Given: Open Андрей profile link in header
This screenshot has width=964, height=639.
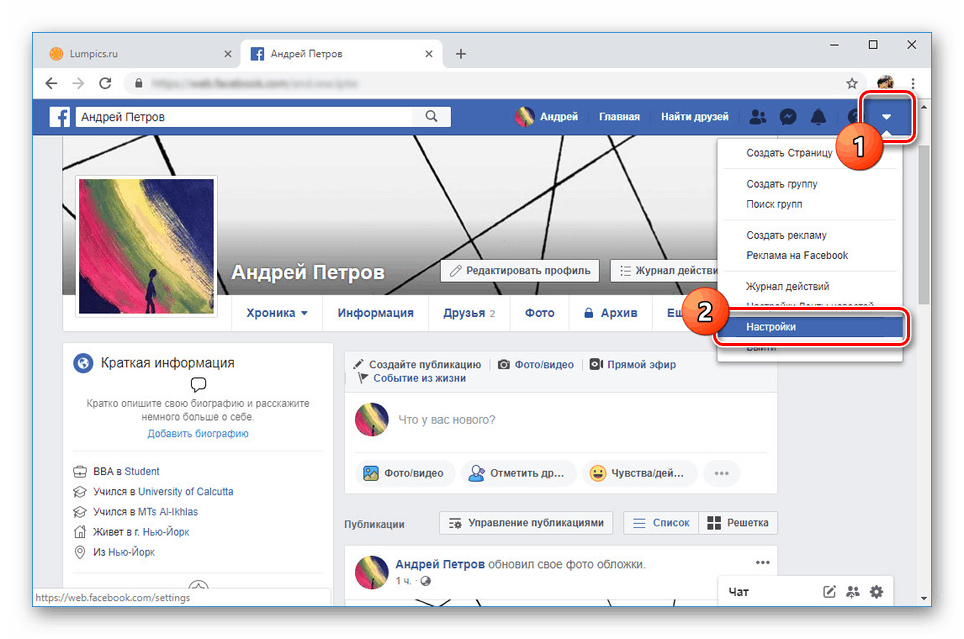Looking at the screenshot, I should coord(547,117).
